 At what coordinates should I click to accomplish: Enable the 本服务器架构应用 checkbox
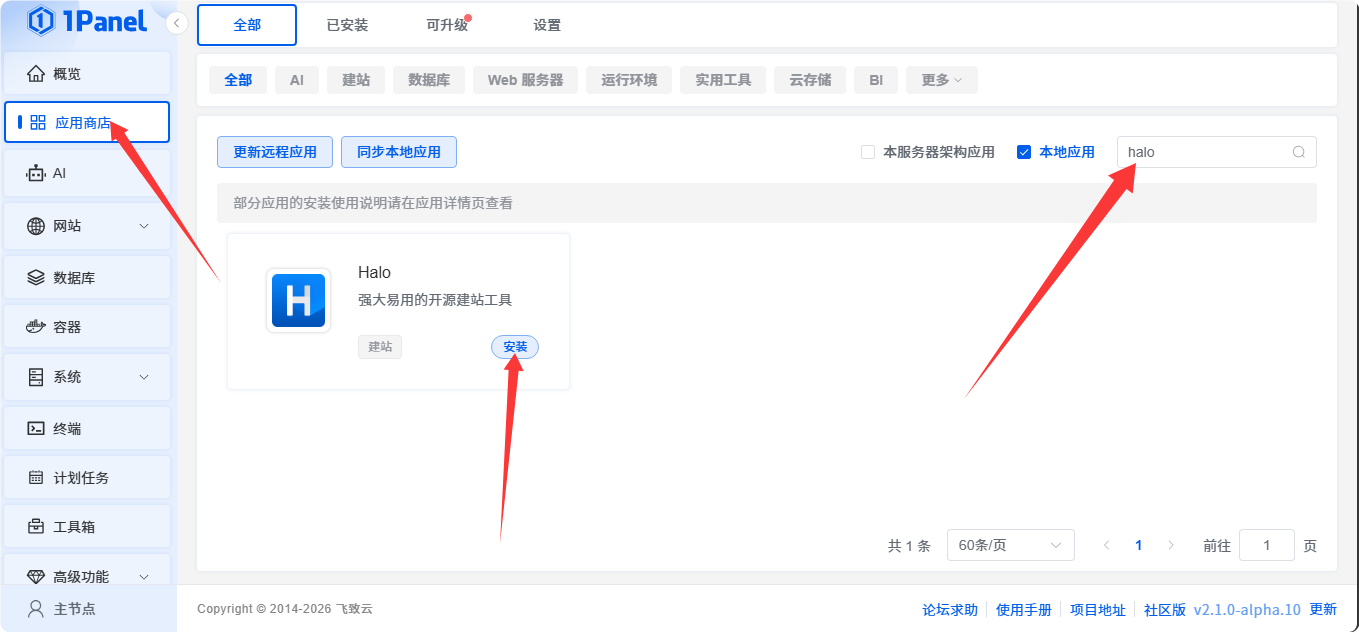tap(868, 152)
